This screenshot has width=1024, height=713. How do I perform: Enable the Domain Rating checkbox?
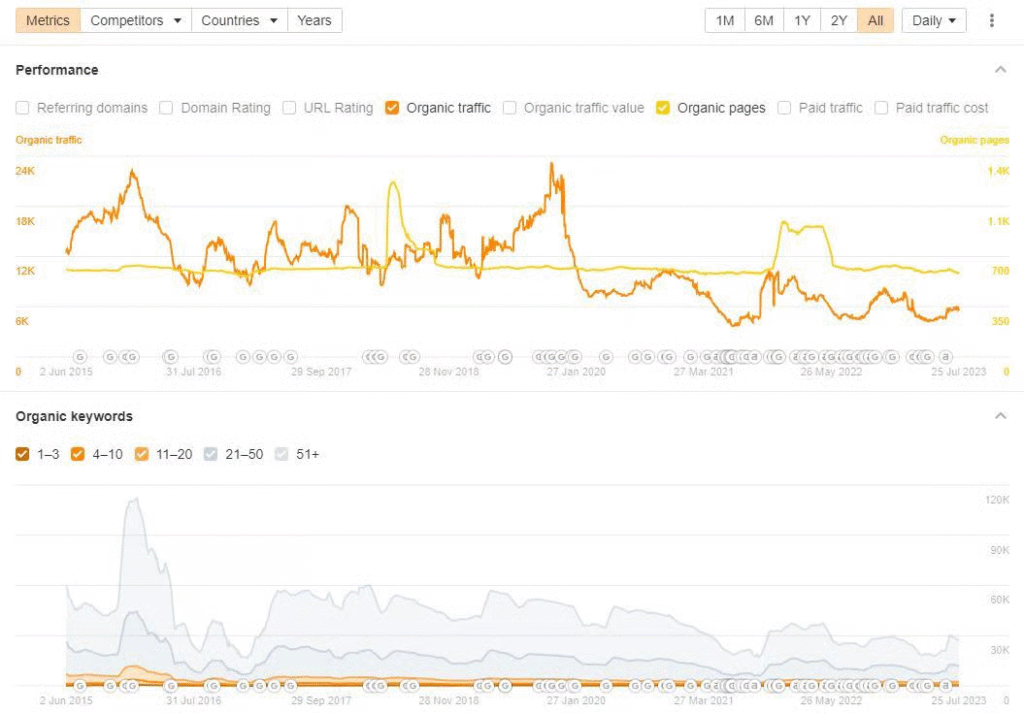pos(166,108)
